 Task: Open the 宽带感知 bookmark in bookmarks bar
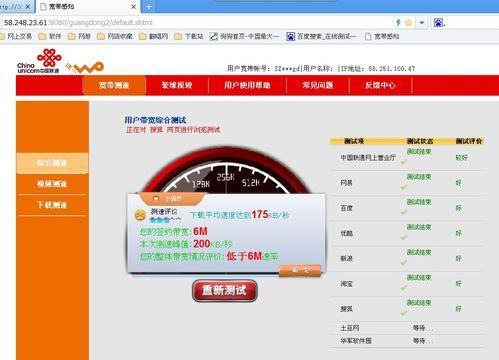[x=382, y=36]
